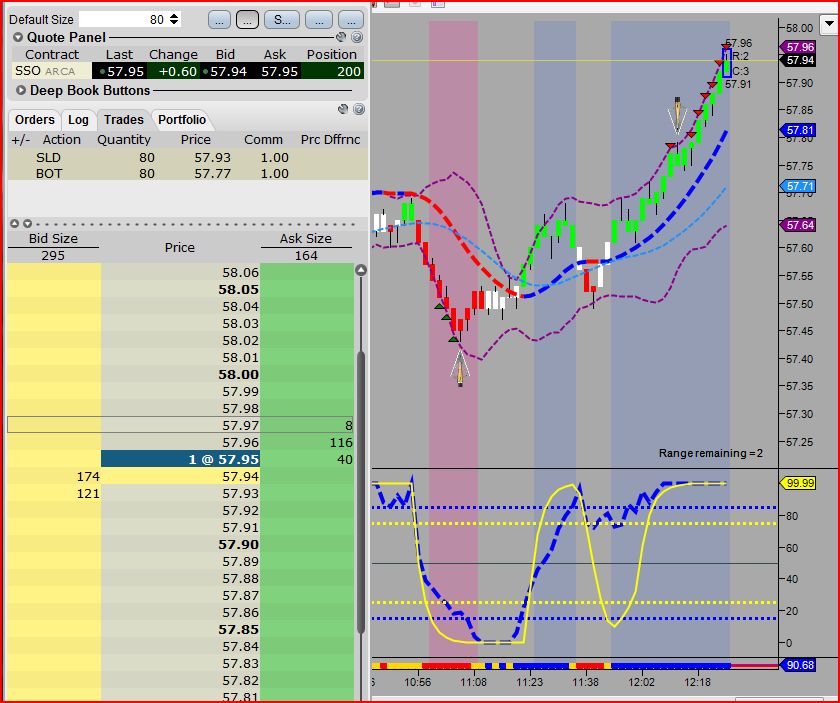Adjust Default Size spinner arrows

point(174,19)
